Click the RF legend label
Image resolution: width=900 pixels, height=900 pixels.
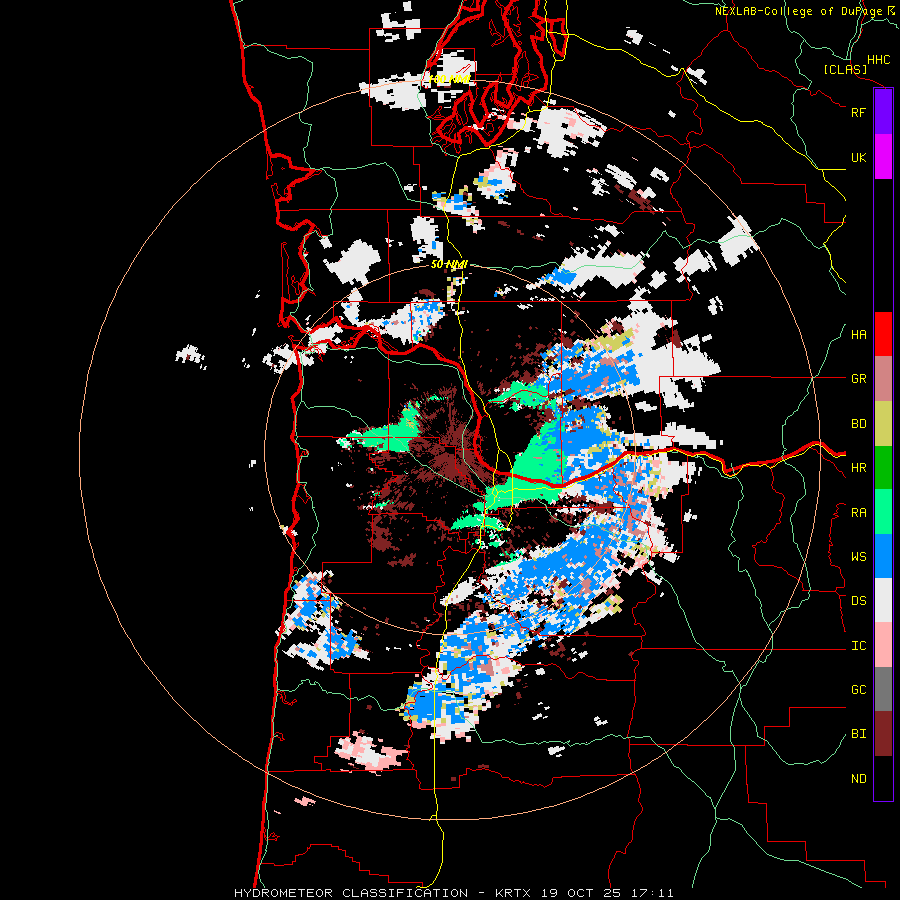(x=858, y=112)
